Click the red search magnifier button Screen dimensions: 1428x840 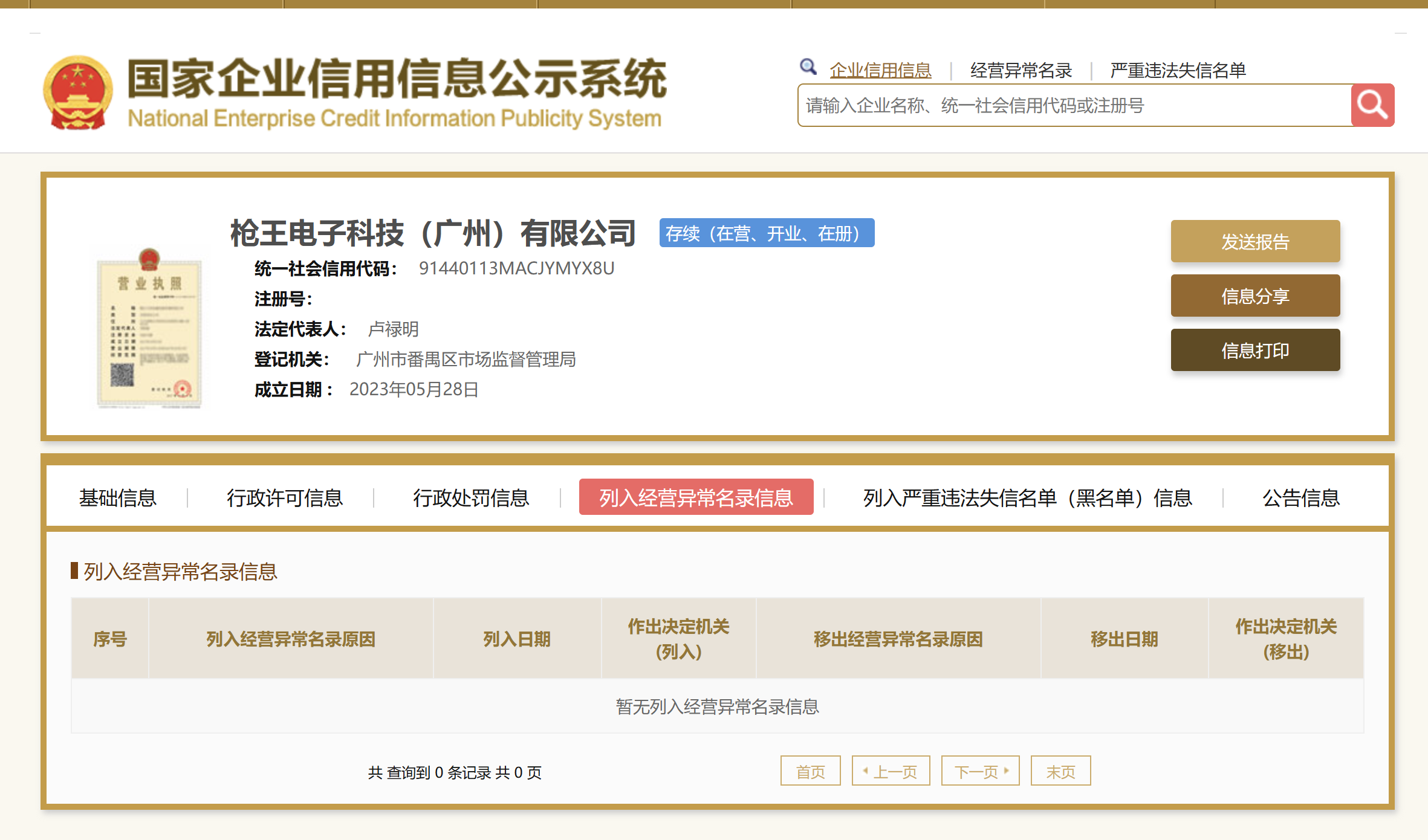(x=1372, y=105)
